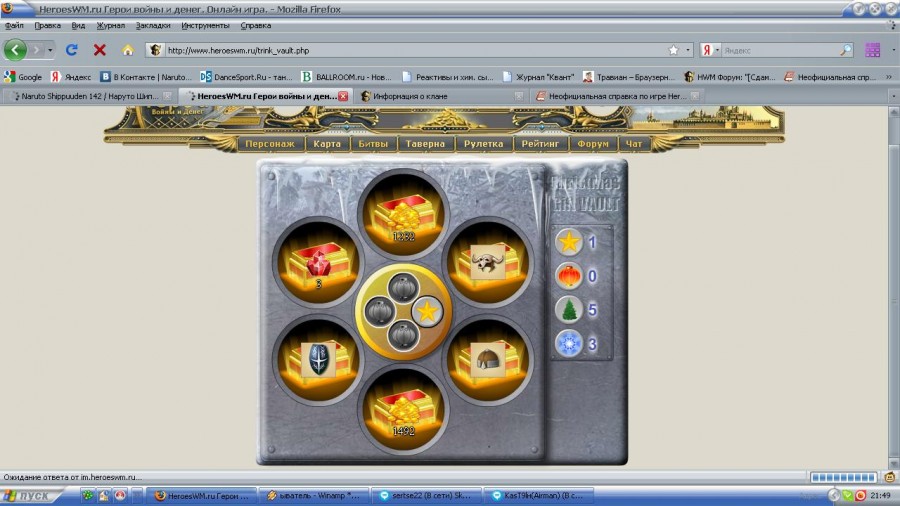Close the HeroesWM.ru tab with red X
Viewport: 900px width, 506px height.
coord(343,96)
